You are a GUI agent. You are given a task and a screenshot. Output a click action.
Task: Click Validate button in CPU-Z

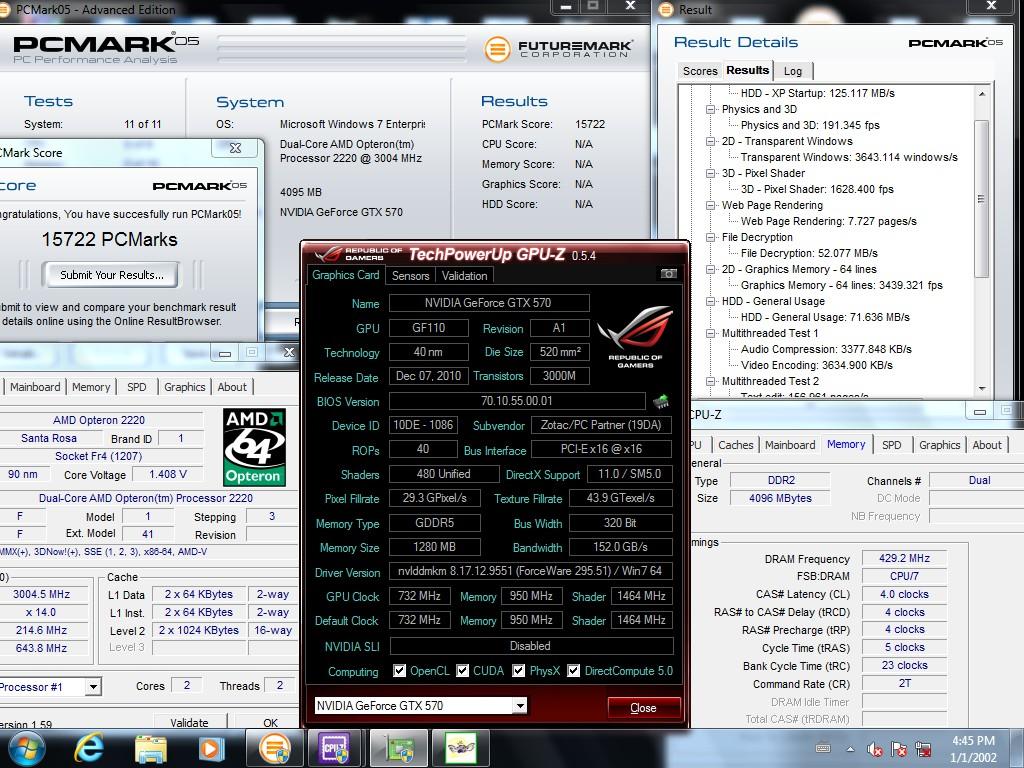point(189,722)
